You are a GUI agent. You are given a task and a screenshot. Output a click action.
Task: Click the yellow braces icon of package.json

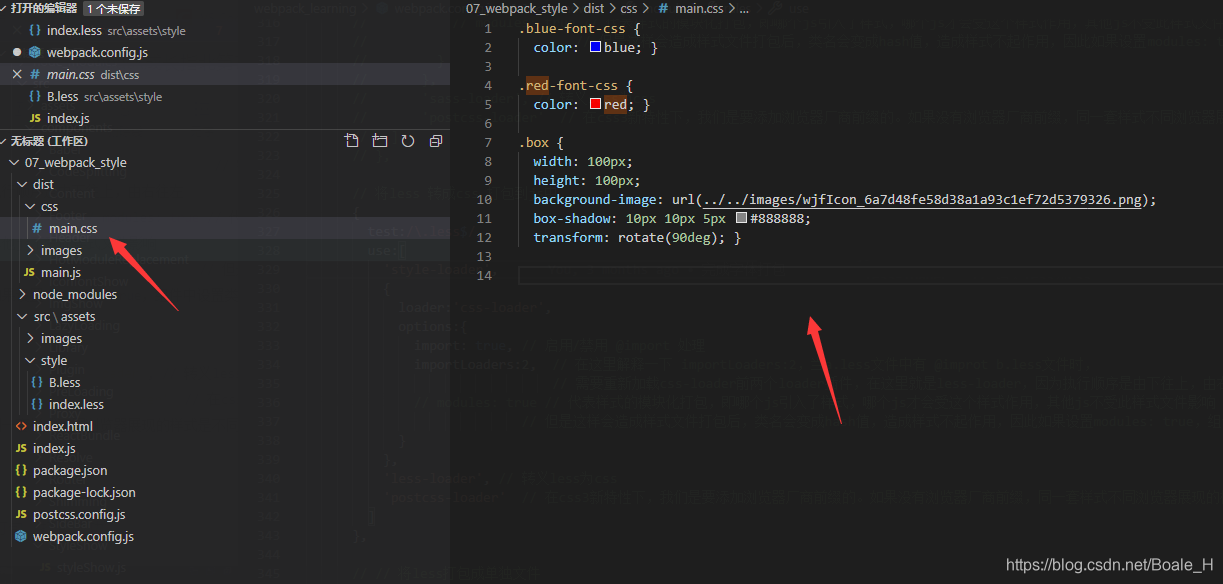[x=22, y=470]
